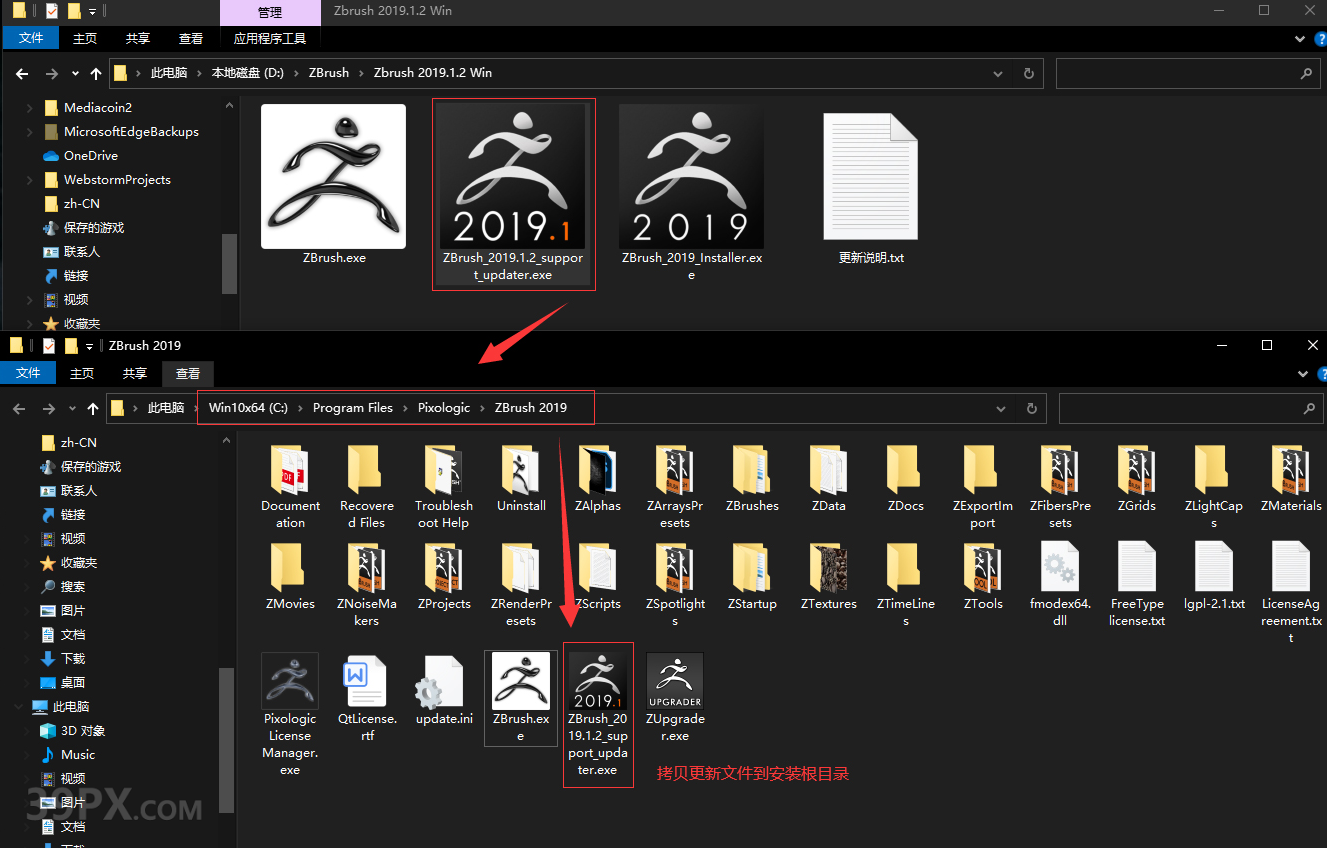Viewport: 1327px width, 848px height.
Task: Select ZBrush_2019_Installer.exe file
Action: 691,193
